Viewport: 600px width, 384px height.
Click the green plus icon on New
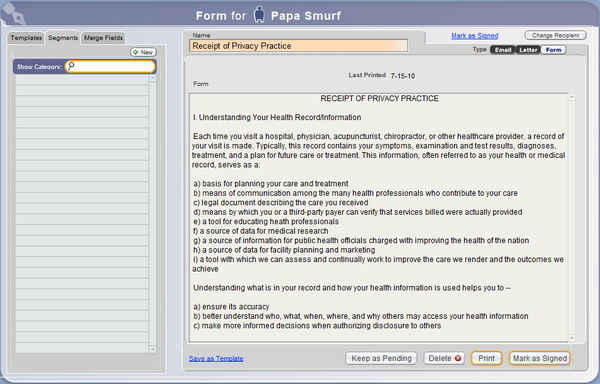pos(135,52)
